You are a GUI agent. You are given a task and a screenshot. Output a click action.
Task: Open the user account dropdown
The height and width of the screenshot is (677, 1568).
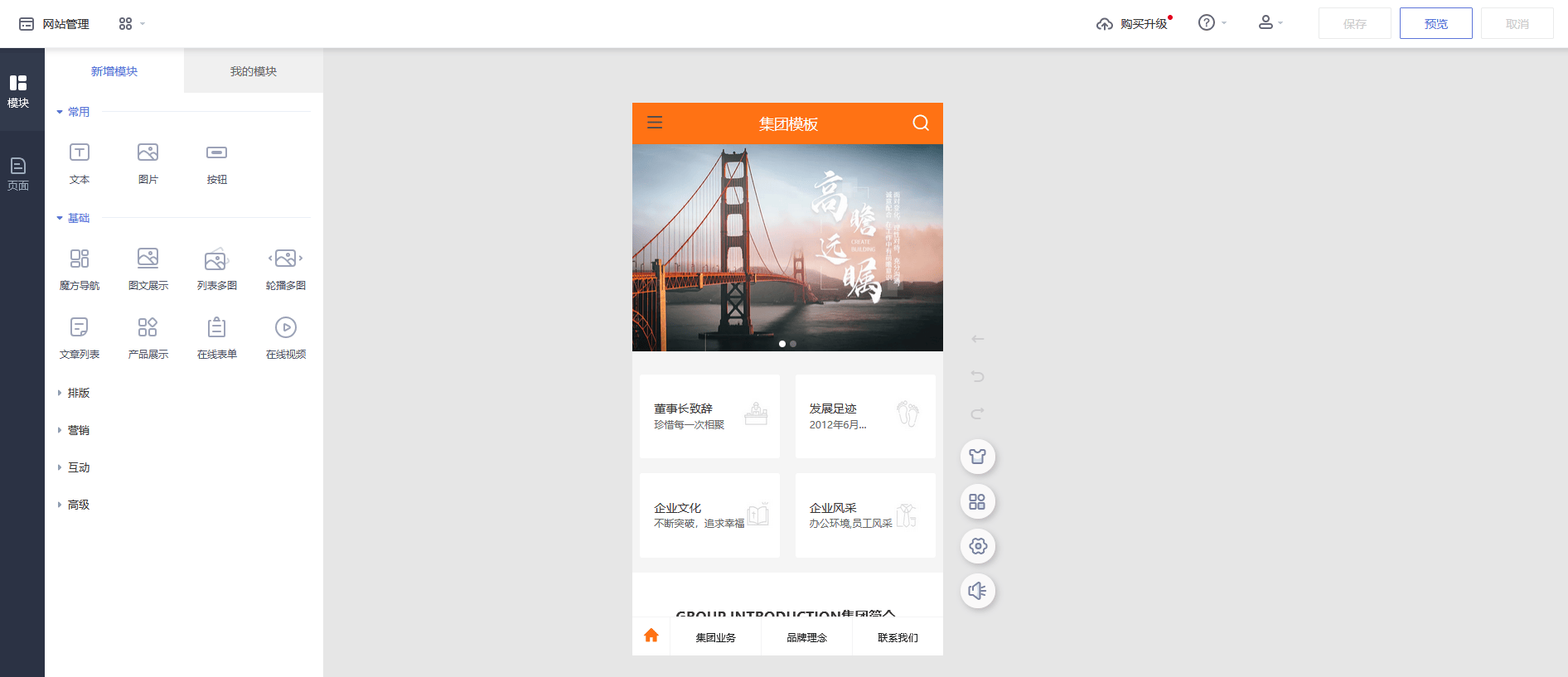click(x=1270, y=23)
